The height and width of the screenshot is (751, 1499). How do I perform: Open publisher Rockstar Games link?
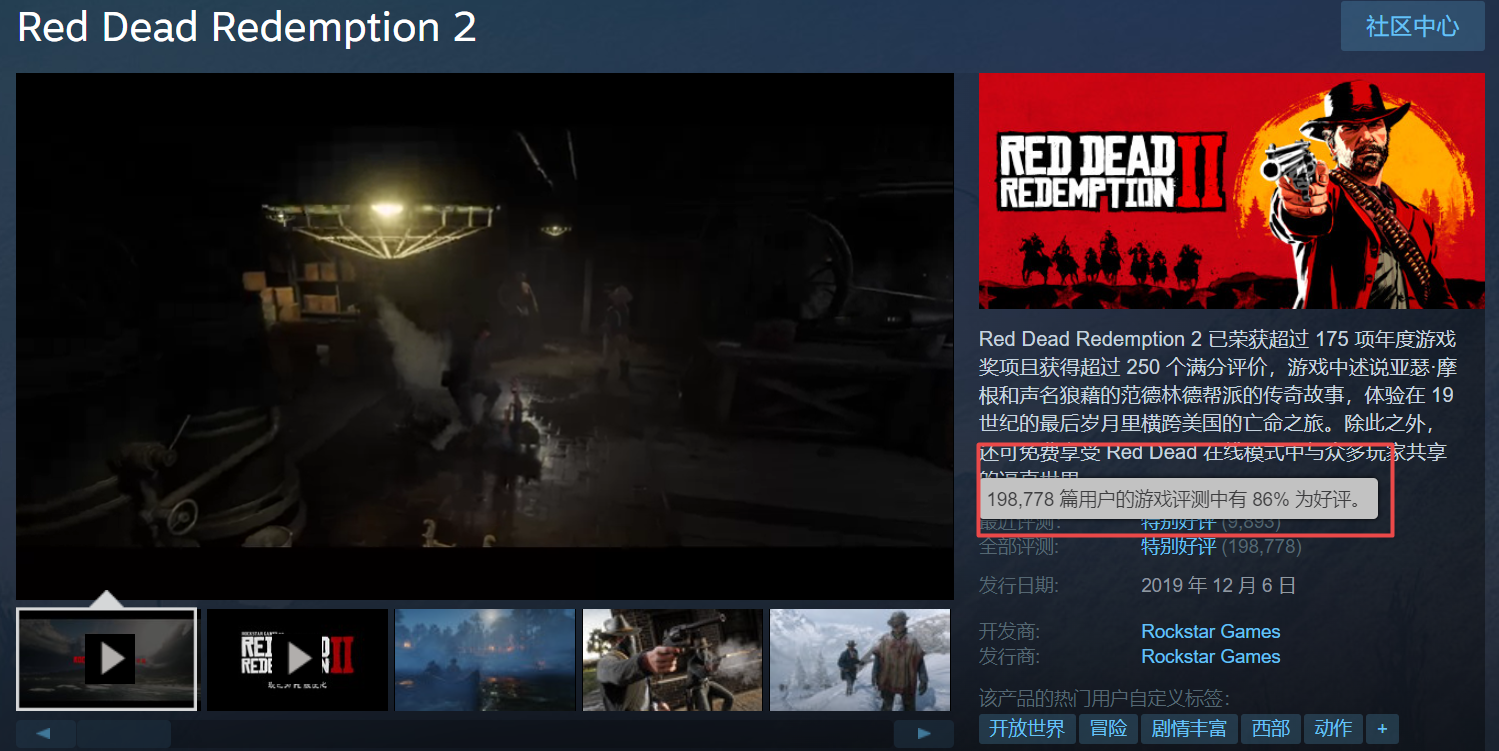pos(1210,656)
